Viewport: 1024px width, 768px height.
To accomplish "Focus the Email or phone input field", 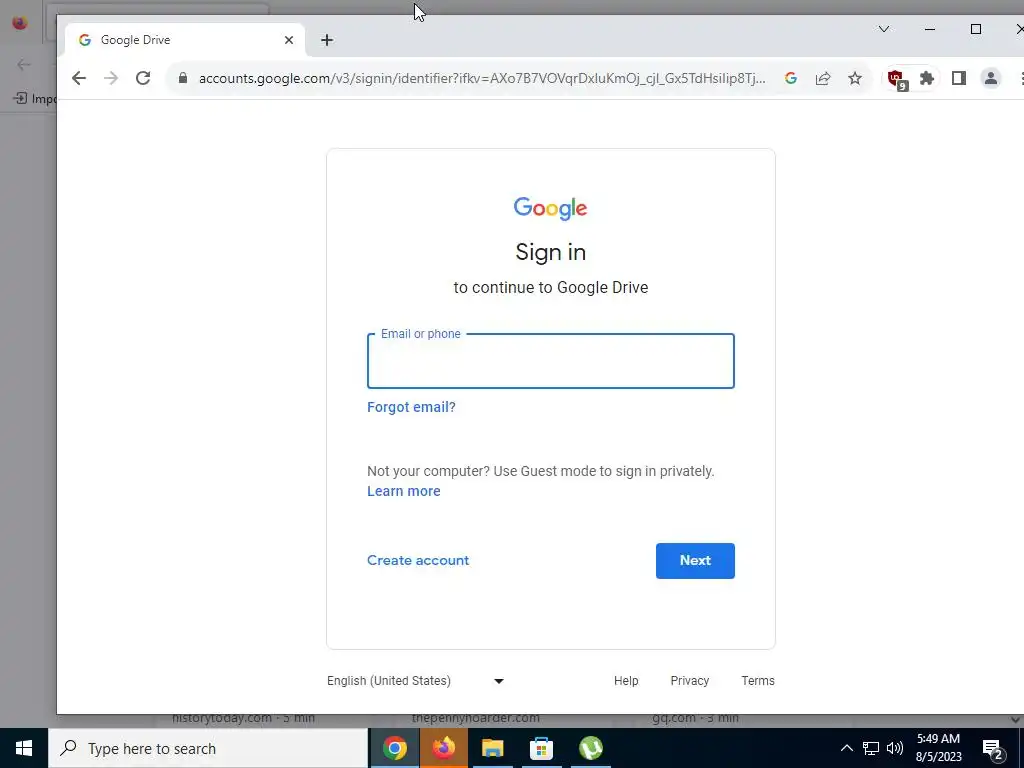I will point(551,361).
